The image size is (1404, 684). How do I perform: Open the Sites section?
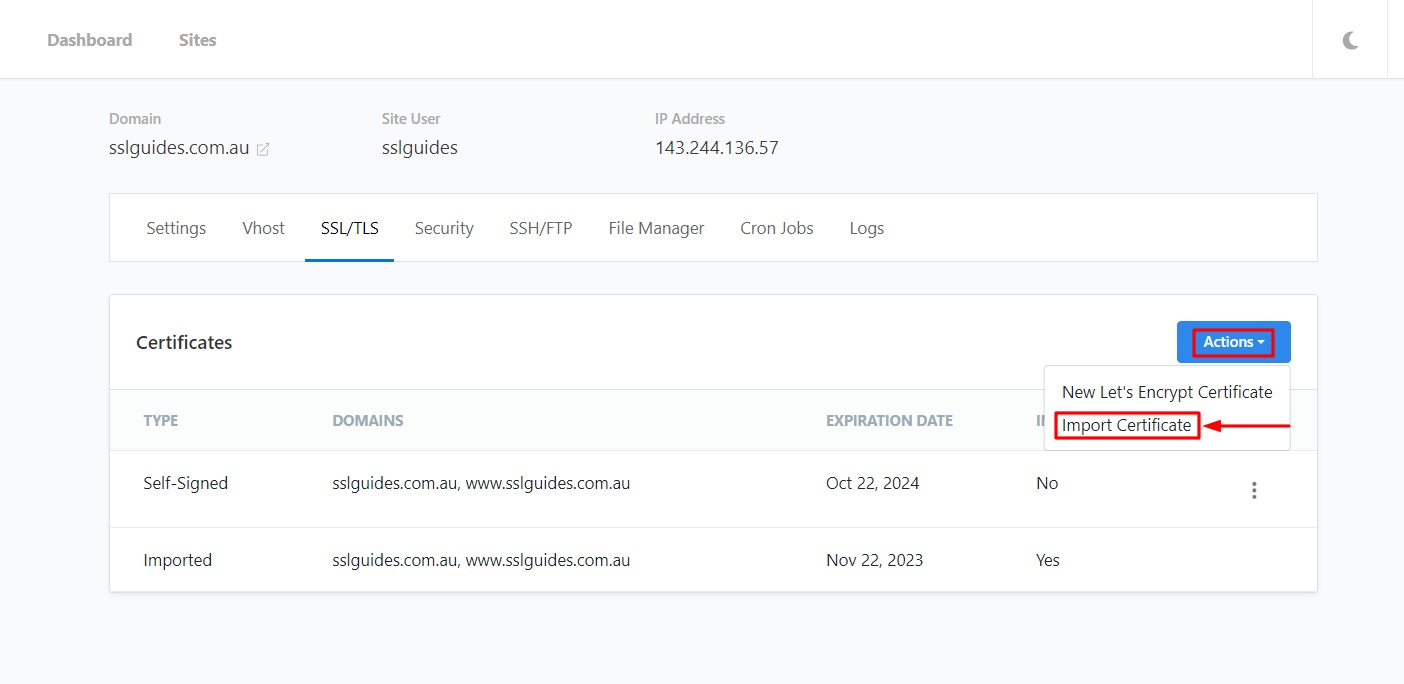197,40
